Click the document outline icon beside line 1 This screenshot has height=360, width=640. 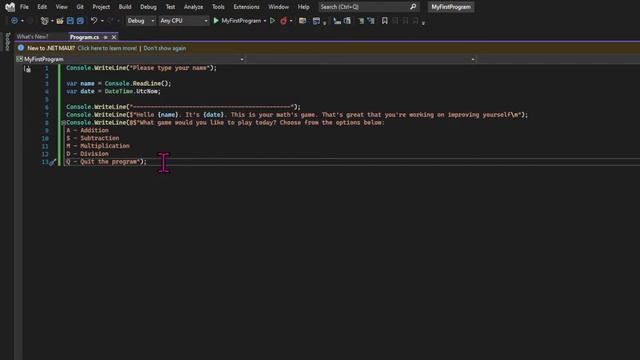(x=27, y=69)
